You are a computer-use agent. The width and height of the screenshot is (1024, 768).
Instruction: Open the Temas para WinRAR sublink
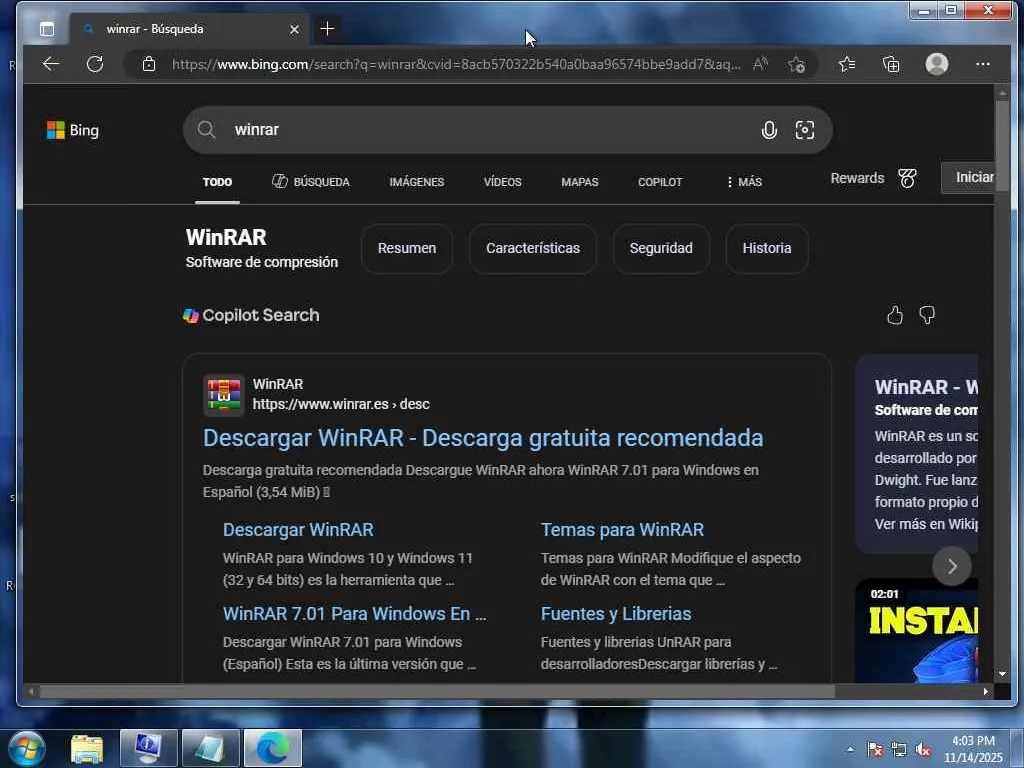coord(622,530)
